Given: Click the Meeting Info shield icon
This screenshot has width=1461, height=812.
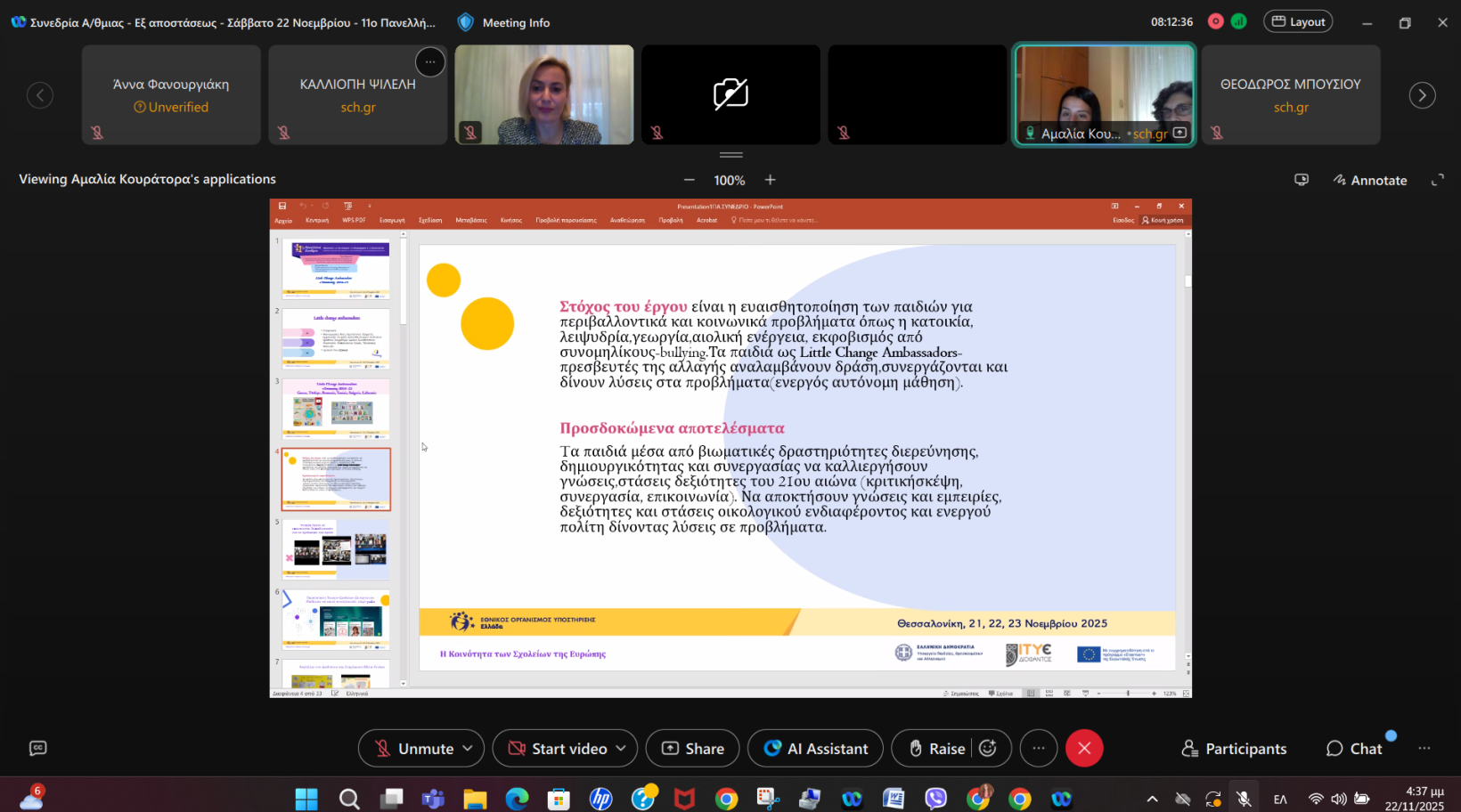Looking at the screenshot, I should (465, 22).
